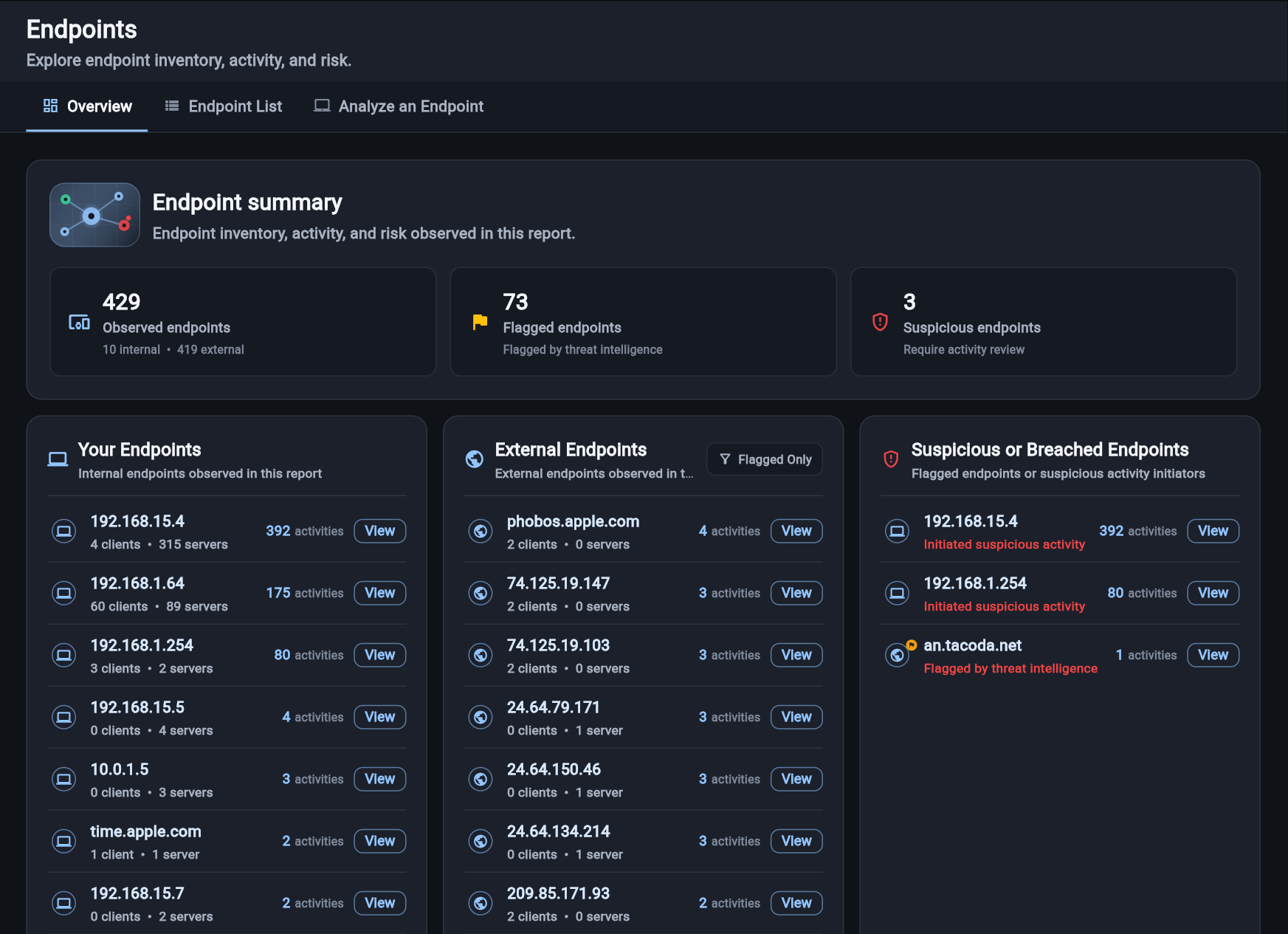Click the yellow flag icon for flagged endpoints

[480, 322]
